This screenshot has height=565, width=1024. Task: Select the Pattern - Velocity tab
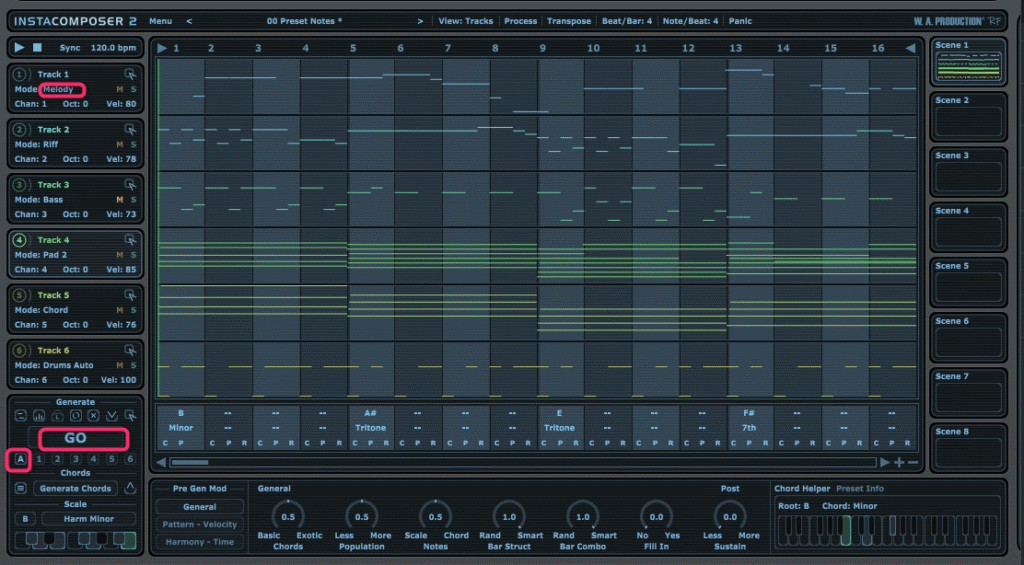pyautogui.click(x=200, y=525)
